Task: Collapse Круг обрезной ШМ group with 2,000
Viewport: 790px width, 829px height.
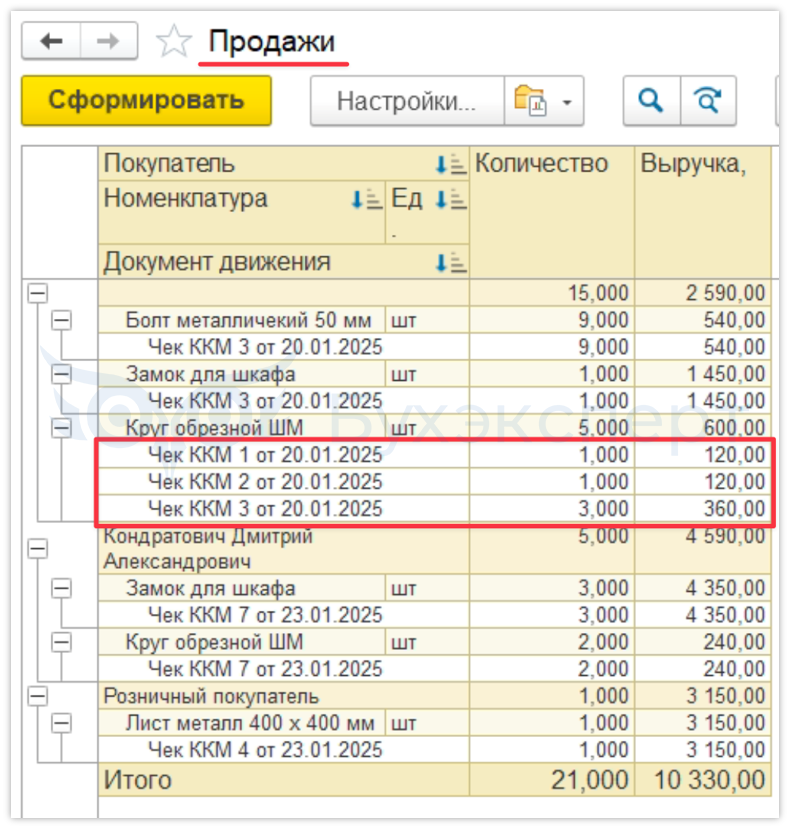Action: pyautogui.click(x=61, y=642)
